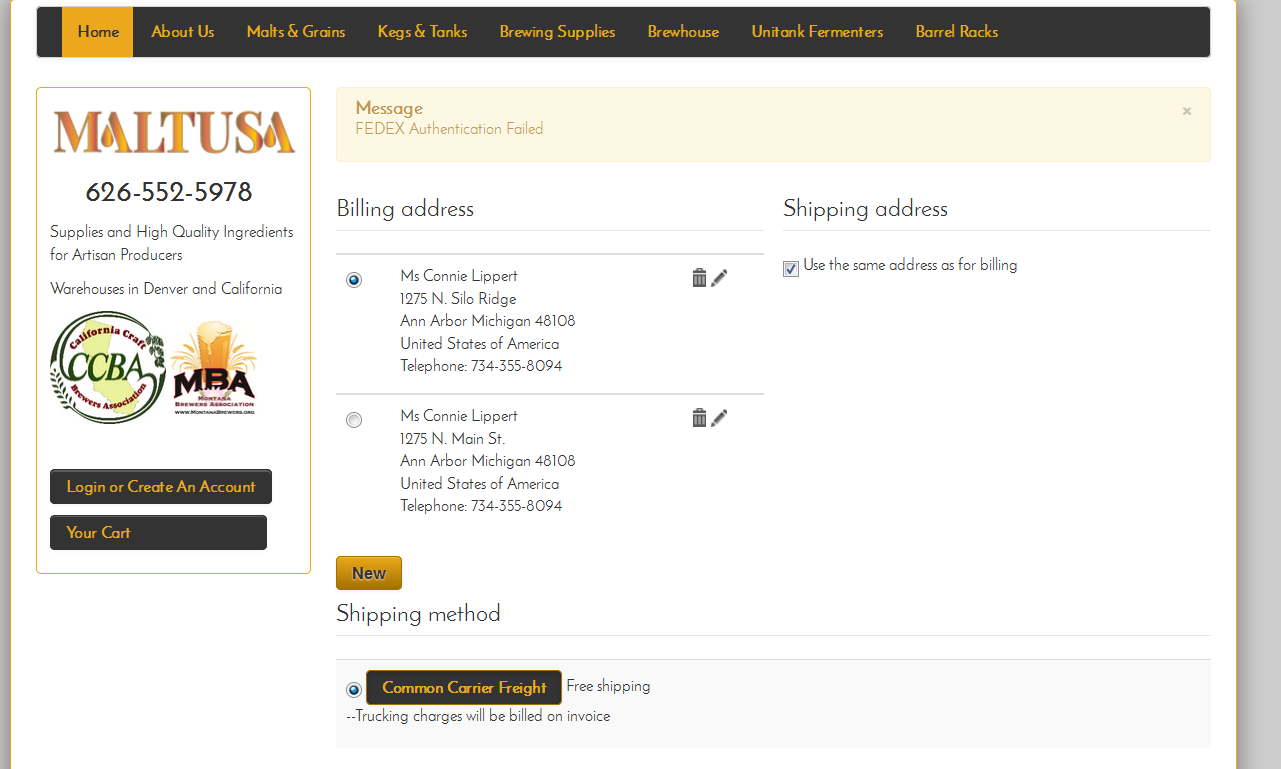1281x769 pixels.
Task: Click the Billing address heading
Action: point(405,209)
